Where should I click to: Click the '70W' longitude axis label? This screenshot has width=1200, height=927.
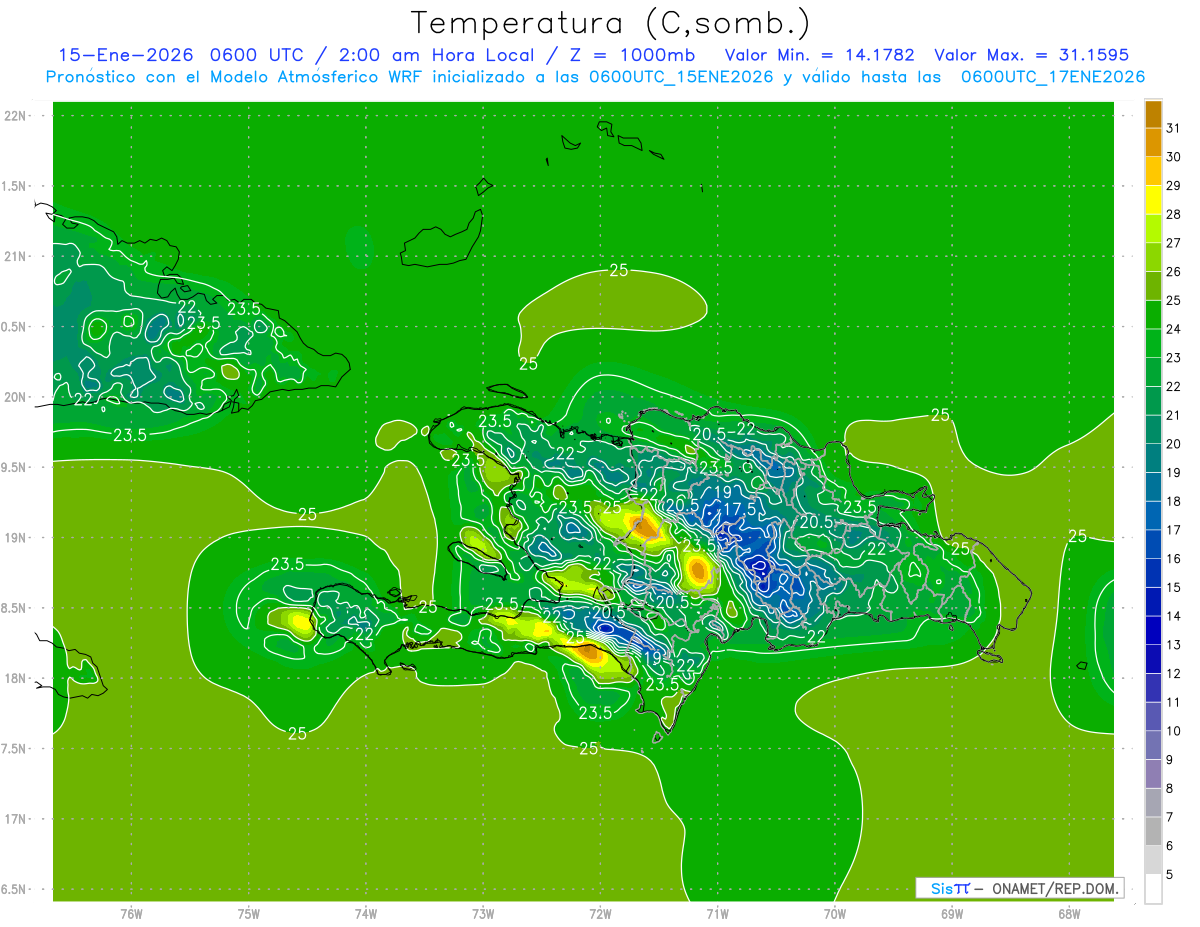tap(835, 913)
